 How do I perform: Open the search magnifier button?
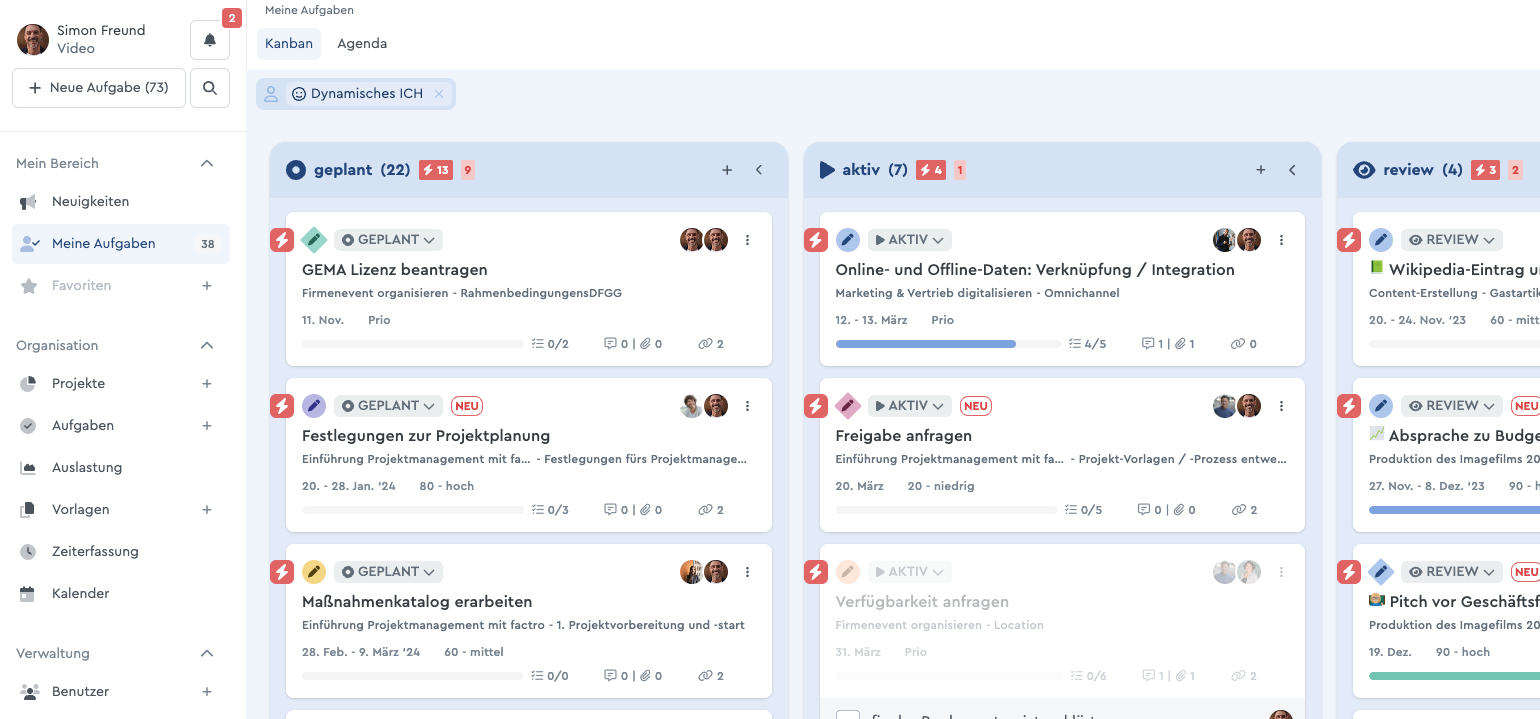210,88
